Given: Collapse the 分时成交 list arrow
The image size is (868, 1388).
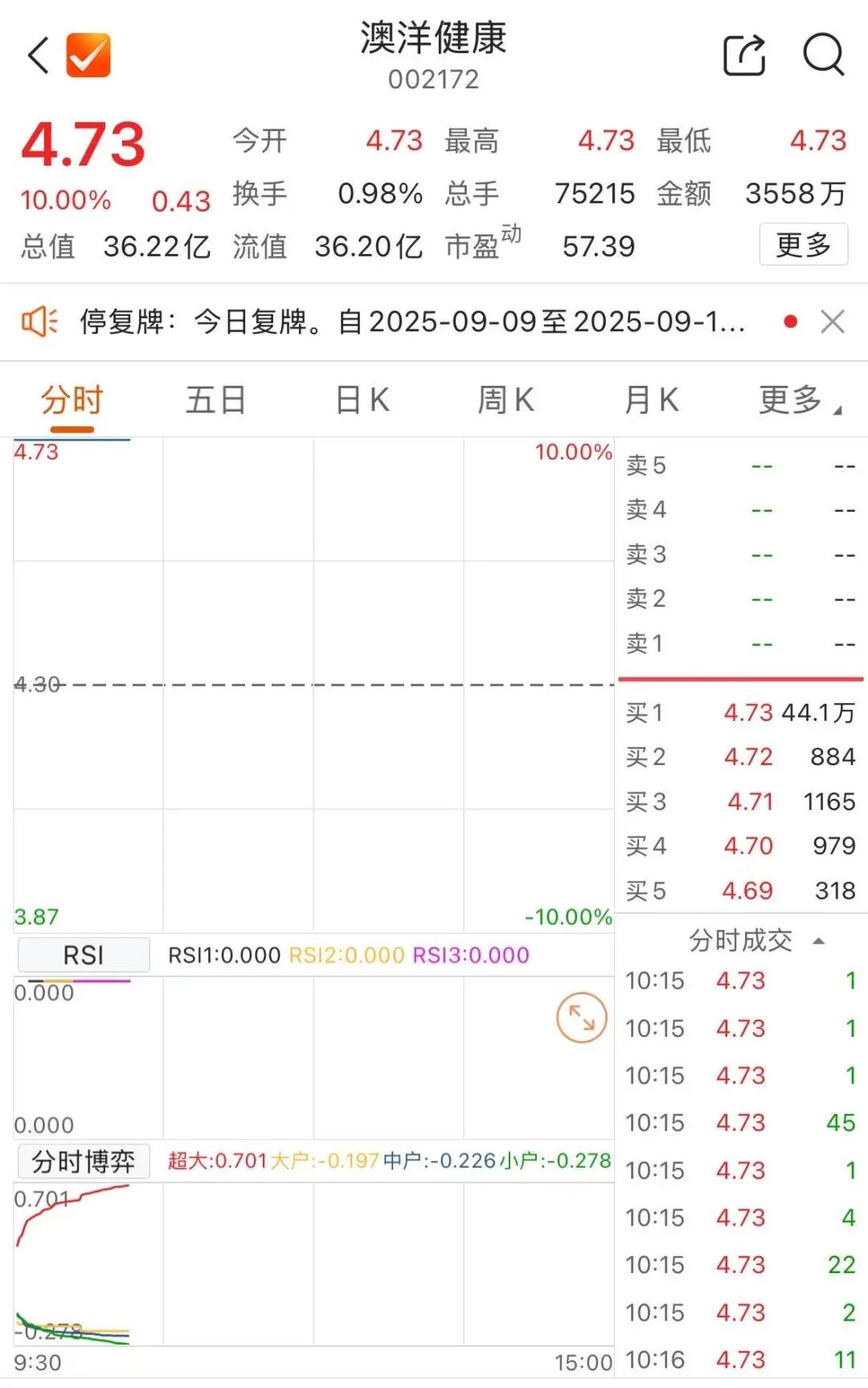Looking at the screenshot, I should [819, 940].
